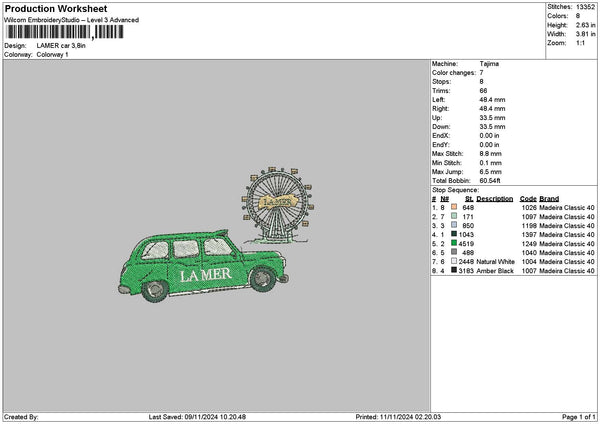Image resolution: width=600 pixels, height=424 pixels.
Task: Click Madeira Classic 40 brand in code 1007 row
Action: 567,271
